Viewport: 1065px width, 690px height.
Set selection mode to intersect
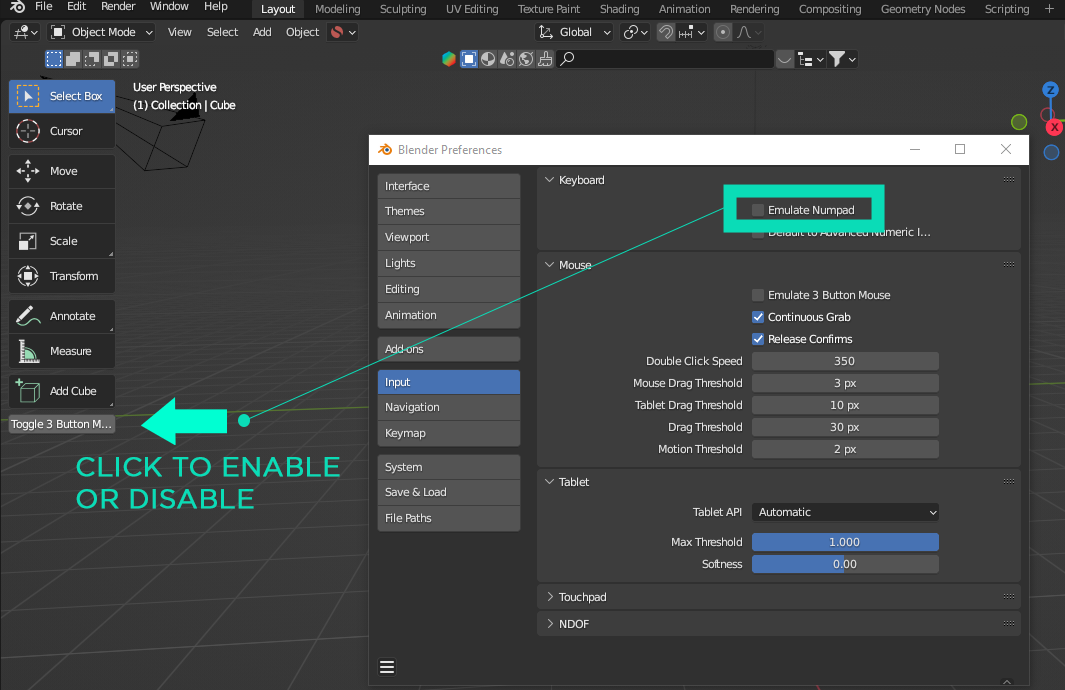(x=130, y=59)
